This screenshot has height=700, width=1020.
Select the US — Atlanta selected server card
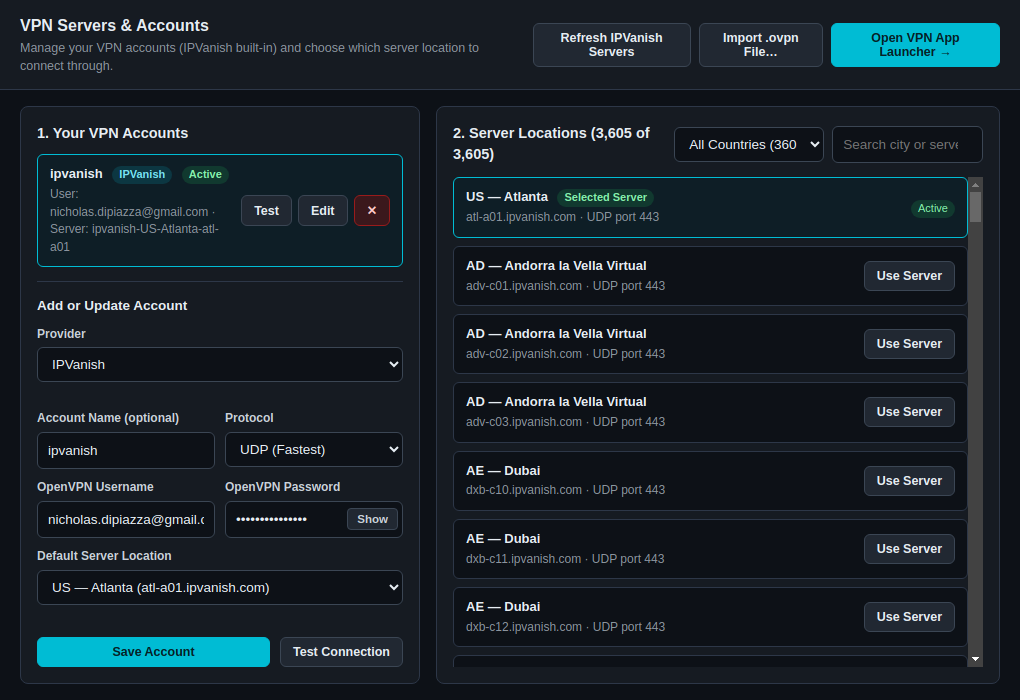pos(710,208)
